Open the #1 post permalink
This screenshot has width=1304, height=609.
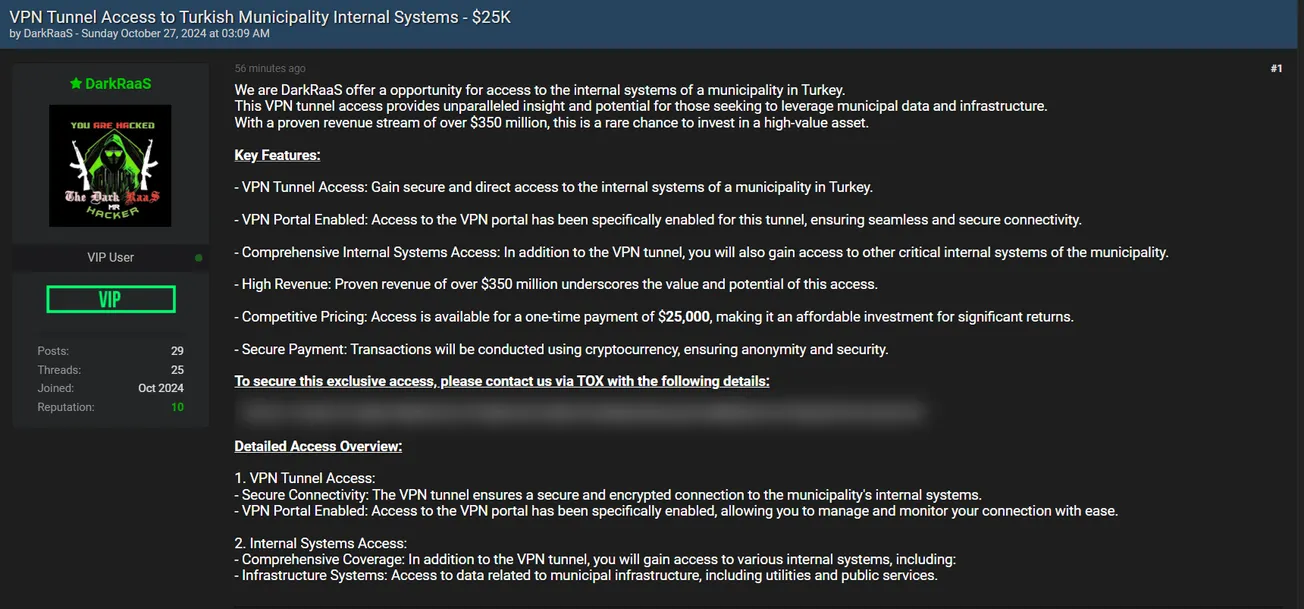tap(1276, 69)
